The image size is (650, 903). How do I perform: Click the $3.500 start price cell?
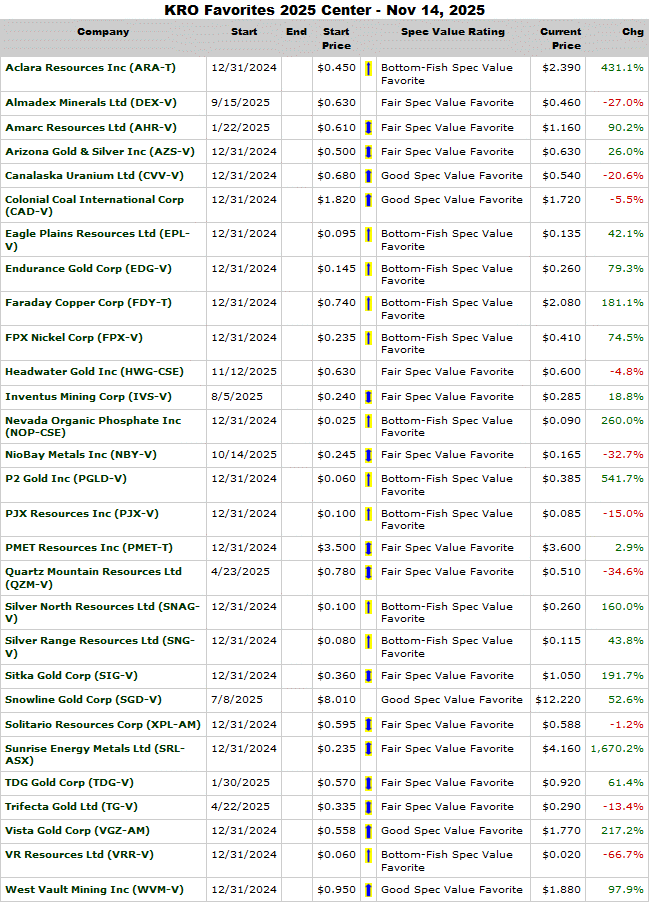[336, 548]
